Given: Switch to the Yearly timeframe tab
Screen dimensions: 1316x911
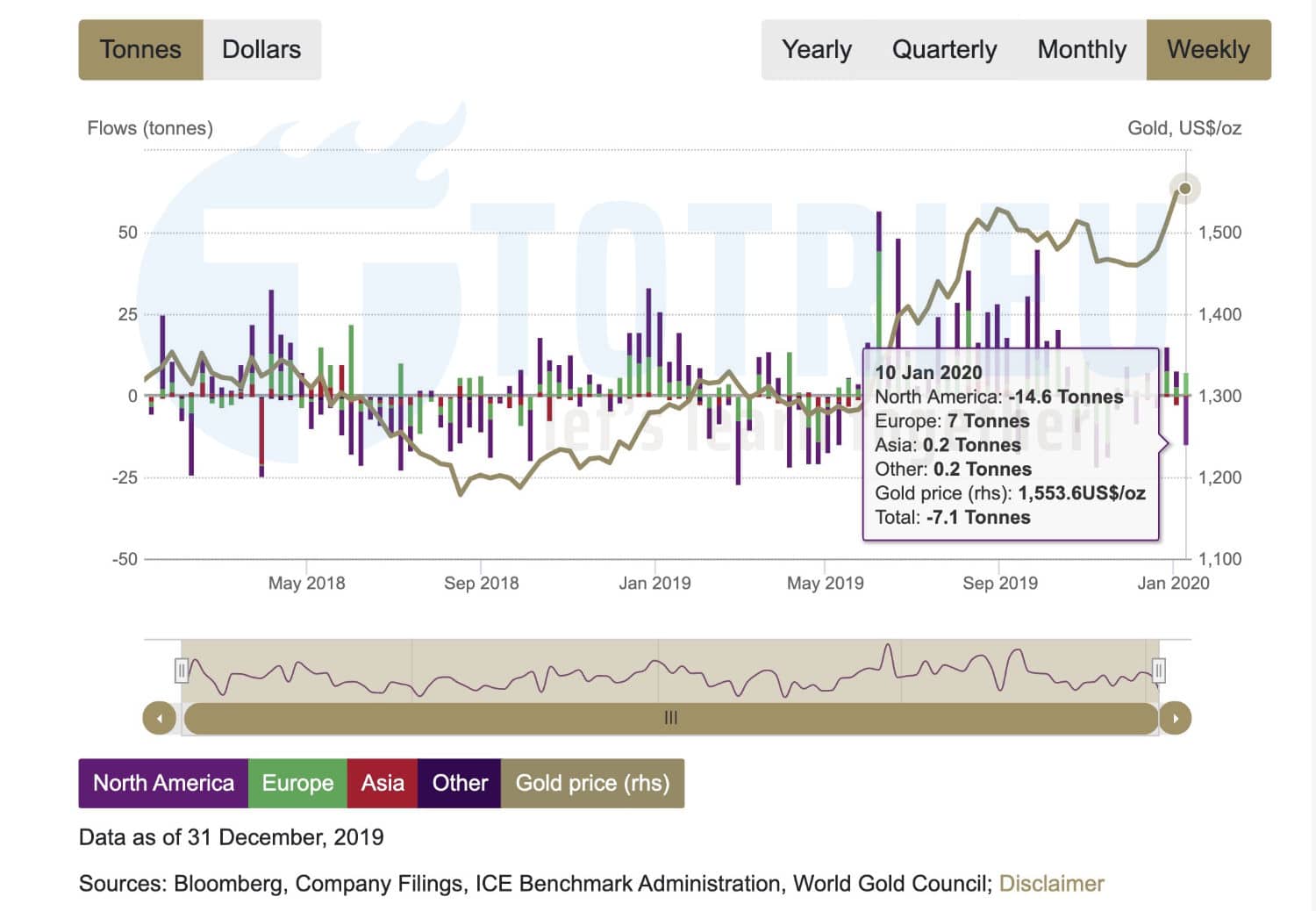Looking at the screenshot, I should [816, 50].
